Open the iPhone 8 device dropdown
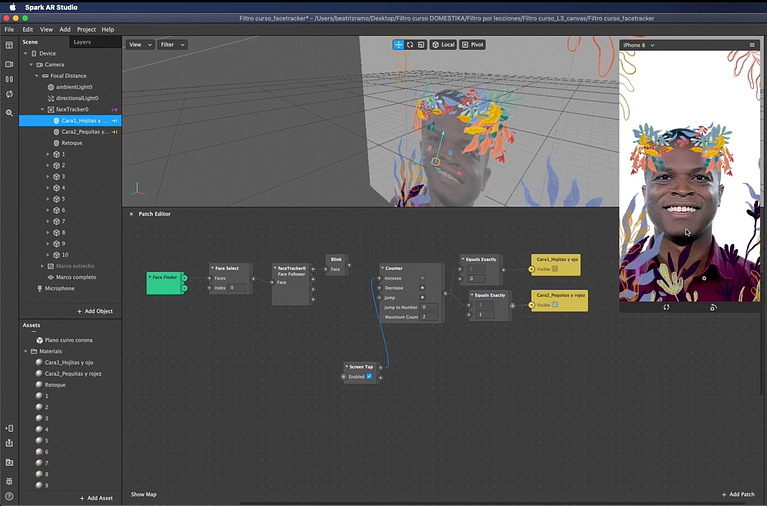The image size is (767, 506). coord(638,45)
